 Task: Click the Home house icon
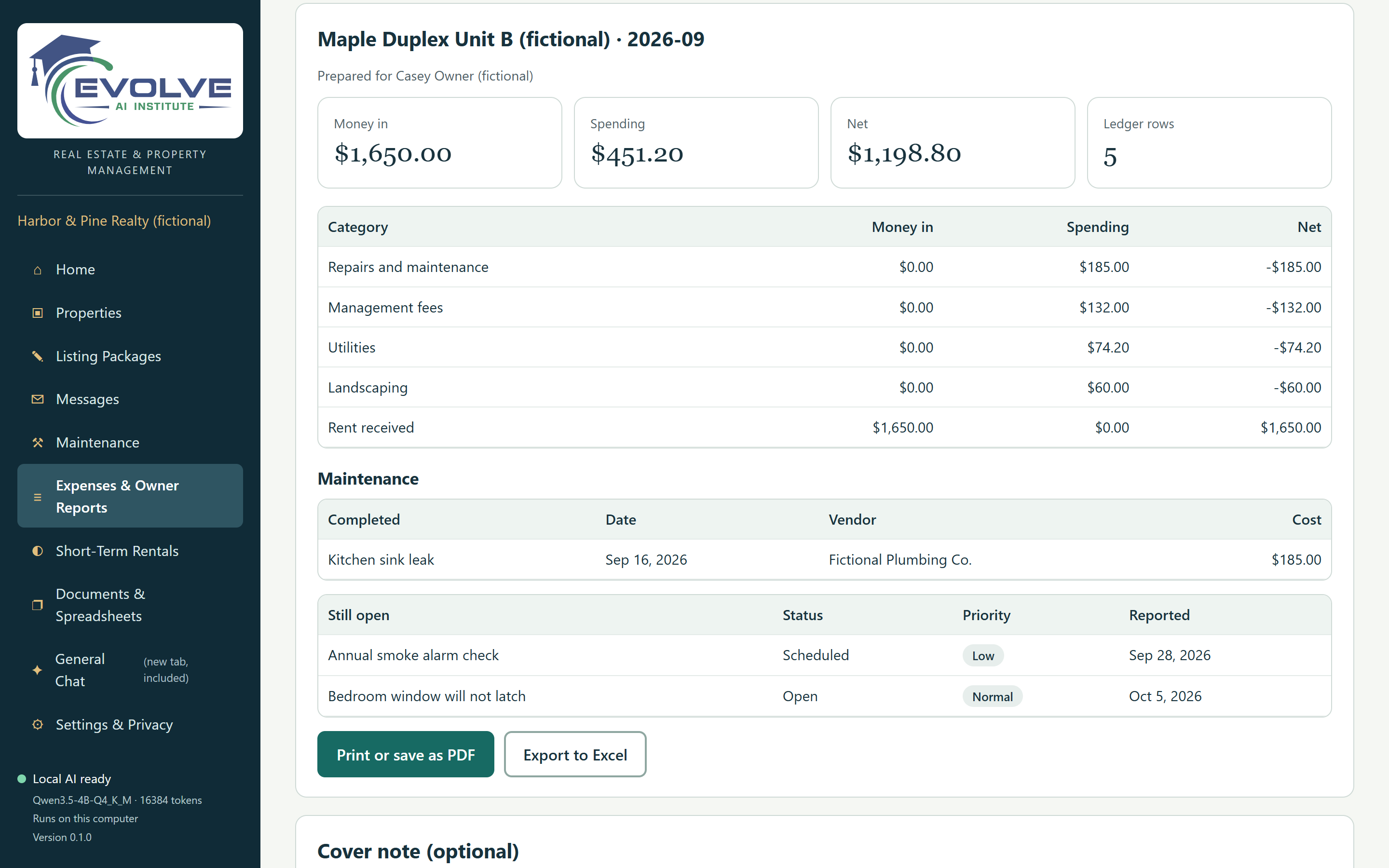click(37, 270)
